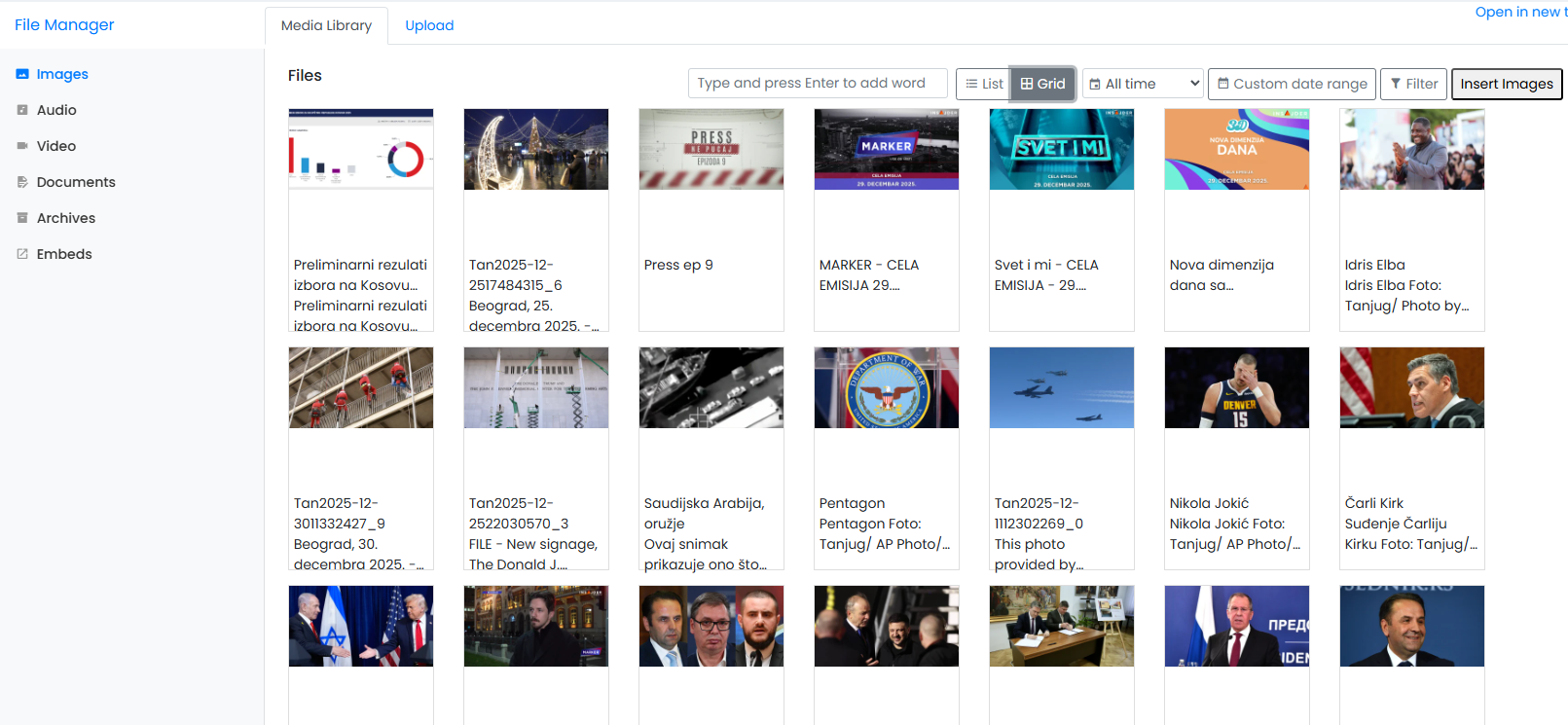This screenshot has width=1568, height=725.
Task: Click the Embeds icon in sidebar
Action: click(22, 254)
